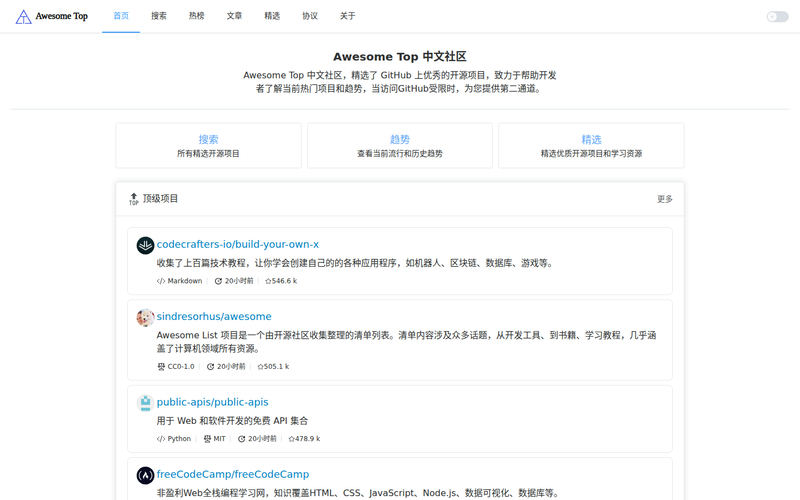800x500 pixels.
Task: Open the 趋势 card
Action: (x=399, y=145)
